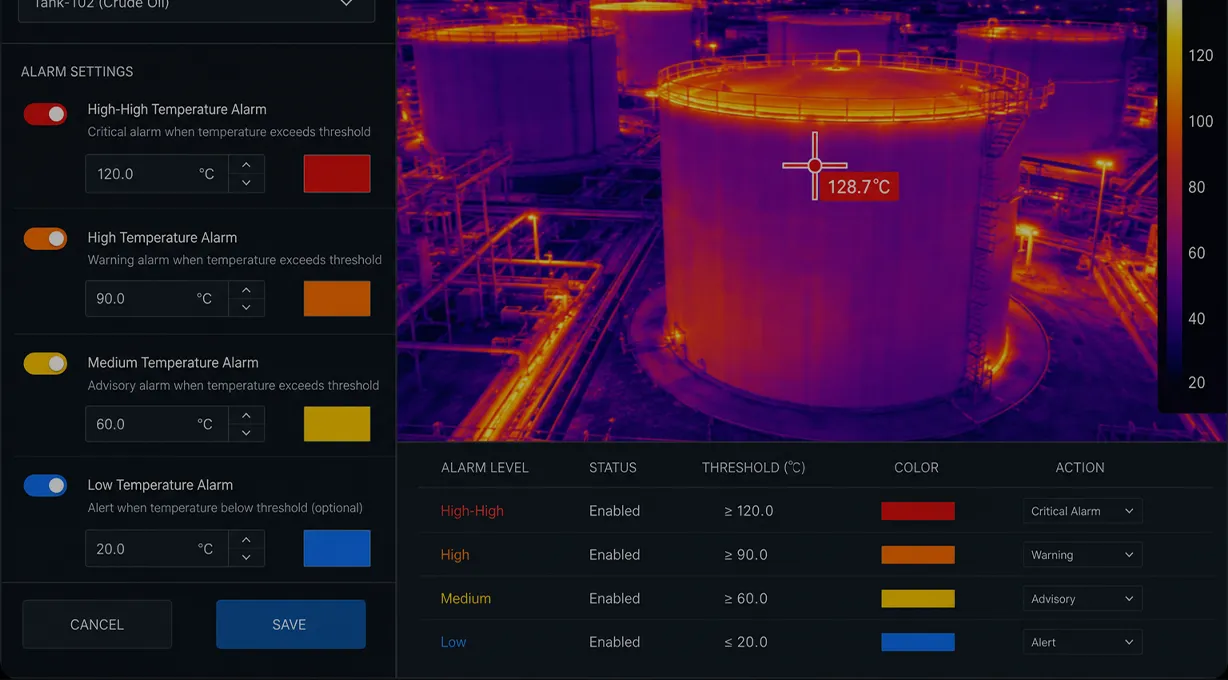This screenshot has width=1228, height=680.
Task: Click the 128.7°C temperature readout label
Action: [x=859, y=187]
